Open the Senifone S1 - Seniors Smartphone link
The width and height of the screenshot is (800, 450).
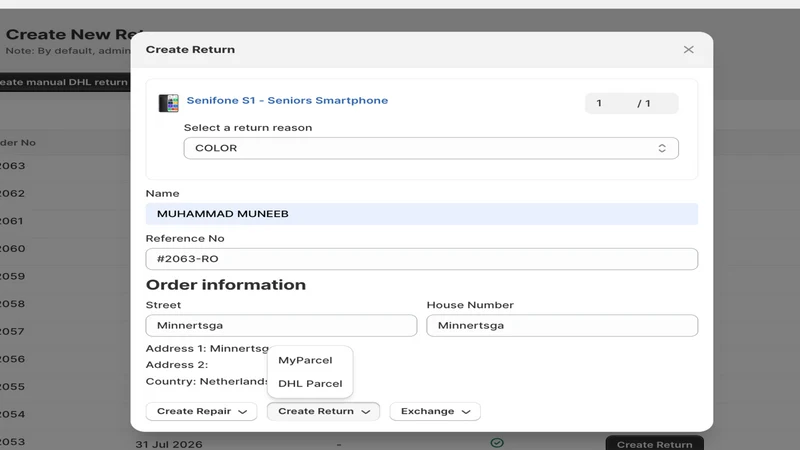[287, 101]
